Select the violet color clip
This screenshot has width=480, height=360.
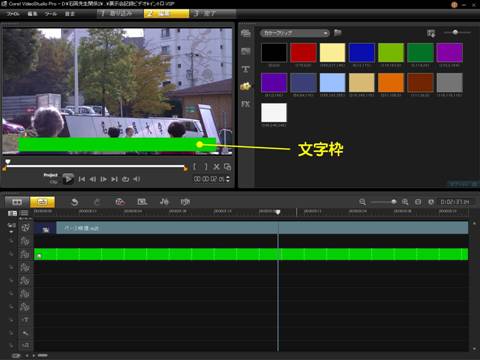click(x=274, y=82)
